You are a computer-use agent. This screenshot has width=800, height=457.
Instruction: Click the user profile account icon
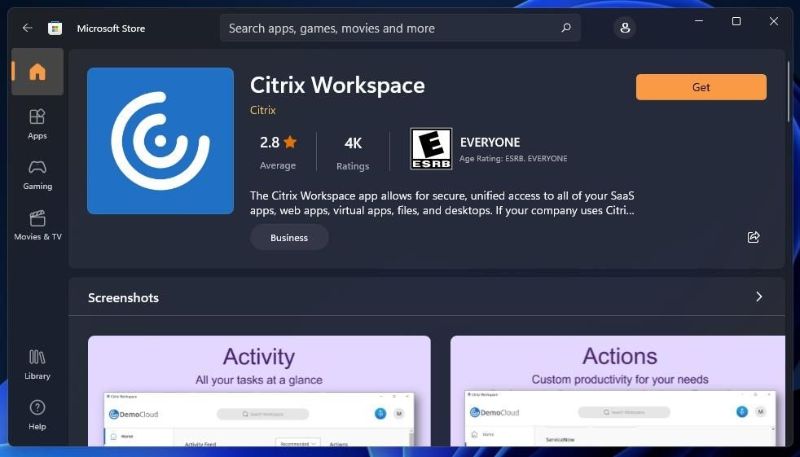[625, 28]
